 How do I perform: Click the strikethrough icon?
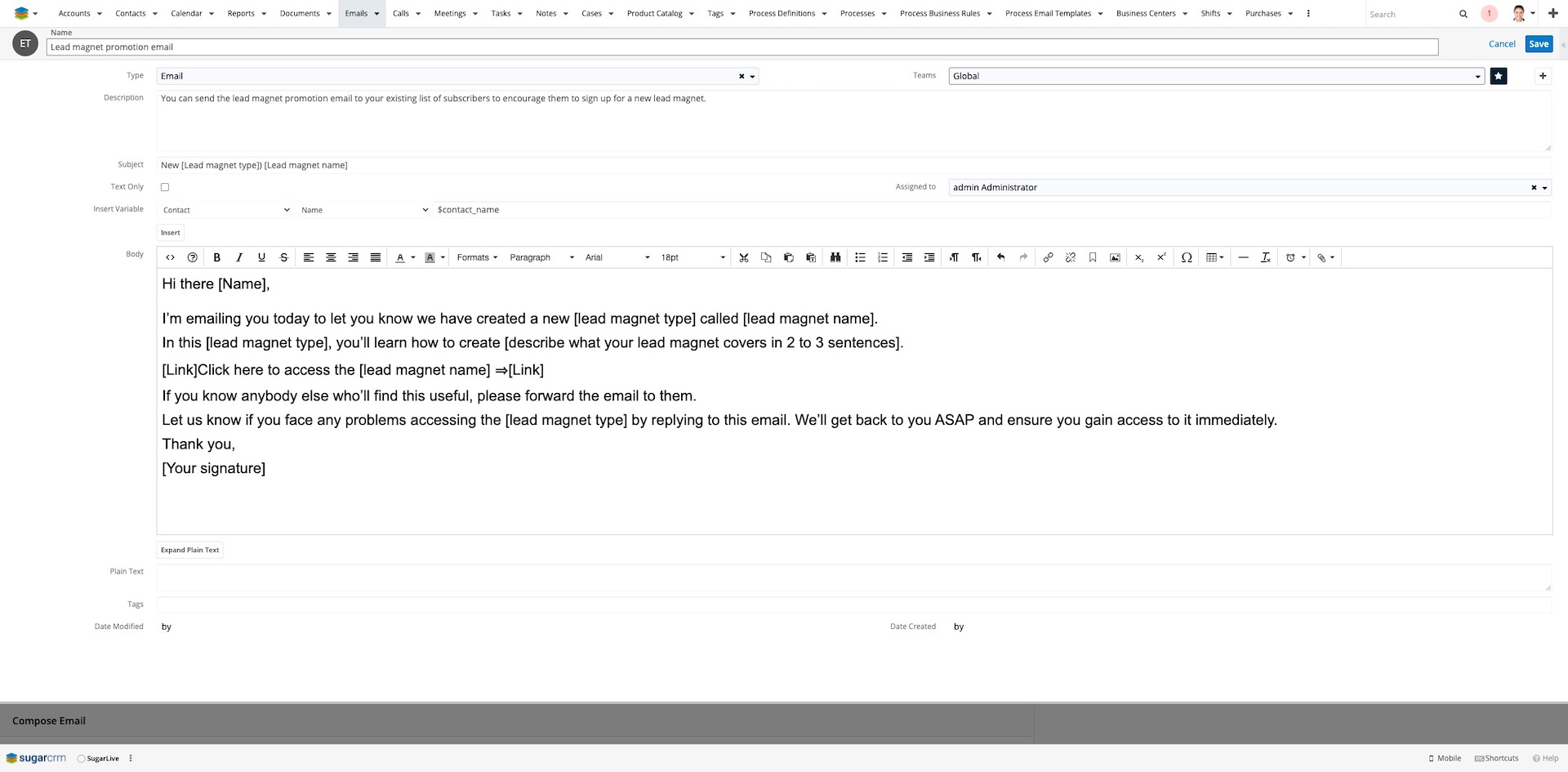(283, 257)
